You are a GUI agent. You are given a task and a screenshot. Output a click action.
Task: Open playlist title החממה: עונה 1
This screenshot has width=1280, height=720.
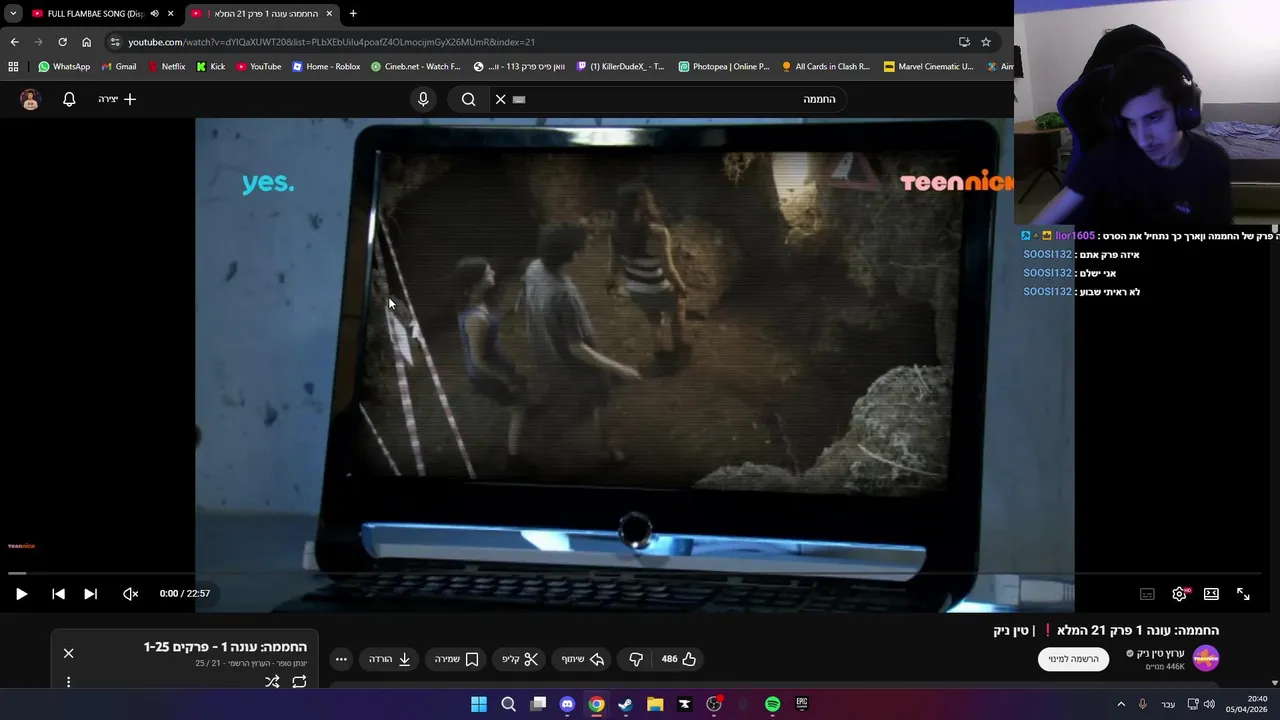pos(225,647)
